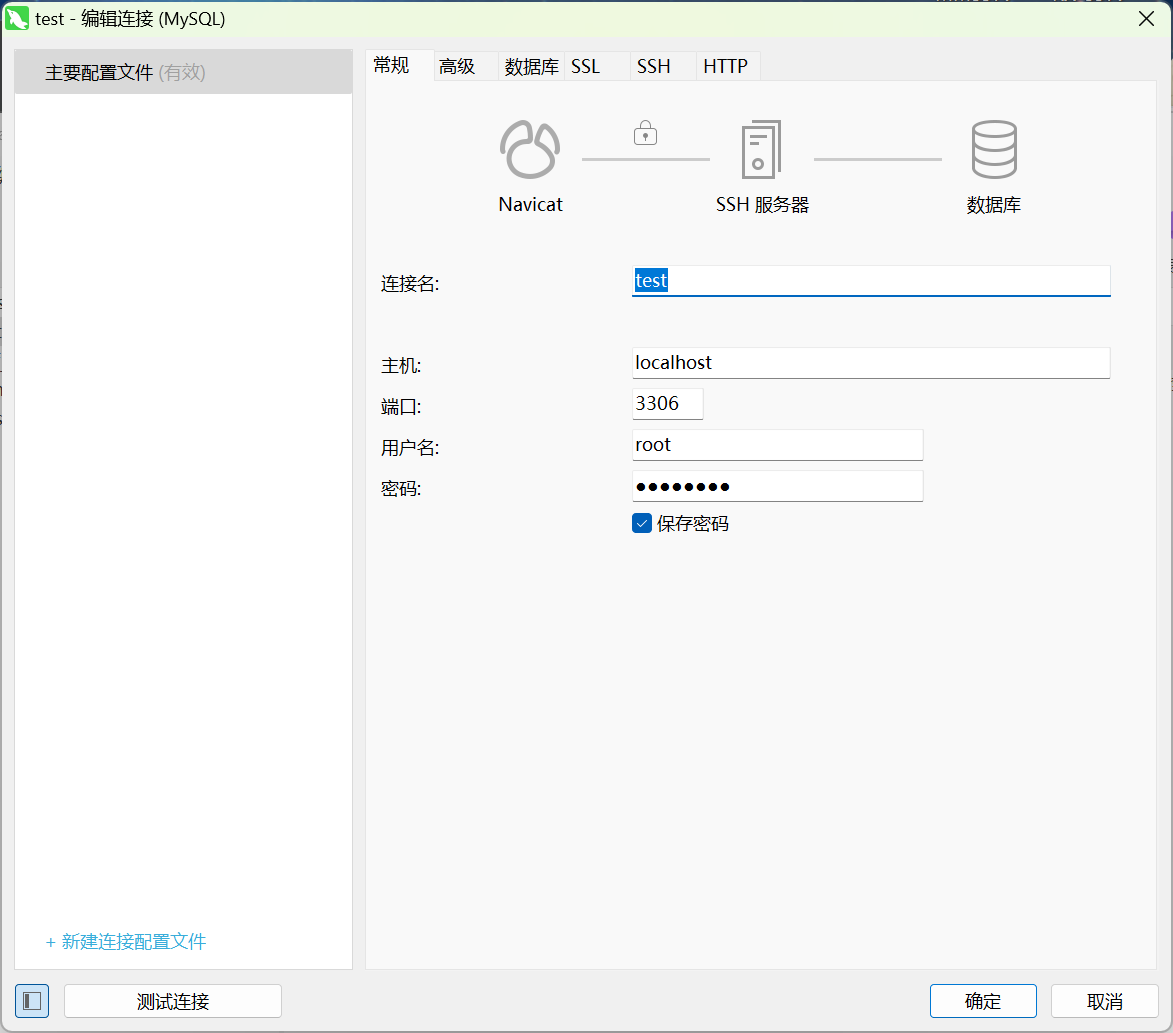1173x1033 pixels.
Task: Close the edit connection dialog
Action: click(1146, 19)
